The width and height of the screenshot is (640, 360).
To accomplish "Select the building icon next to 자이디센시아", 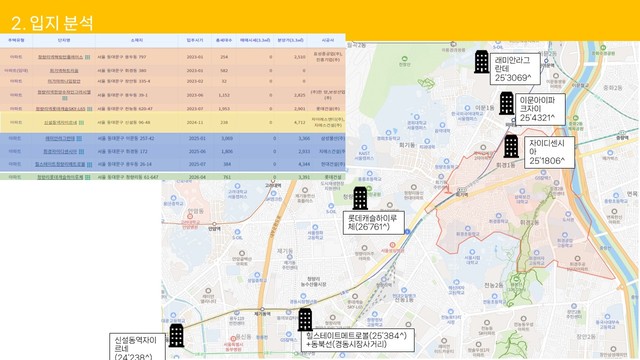I will (511, 147).
